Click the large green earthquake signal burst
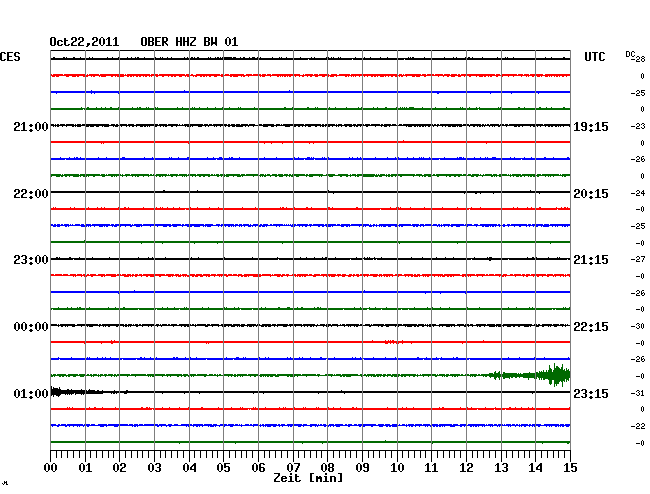This screenshot has width=650, height=494. [554, 375]
